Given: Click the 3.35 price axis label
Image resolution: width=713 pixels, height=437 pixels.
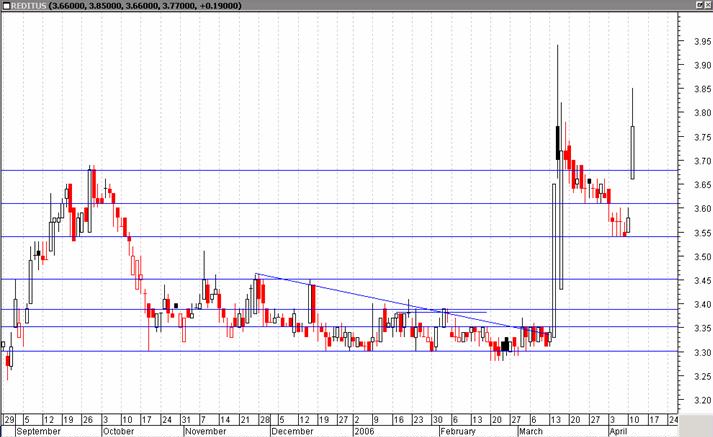Looking at the screenshot, I should click(x=702, y=329).
